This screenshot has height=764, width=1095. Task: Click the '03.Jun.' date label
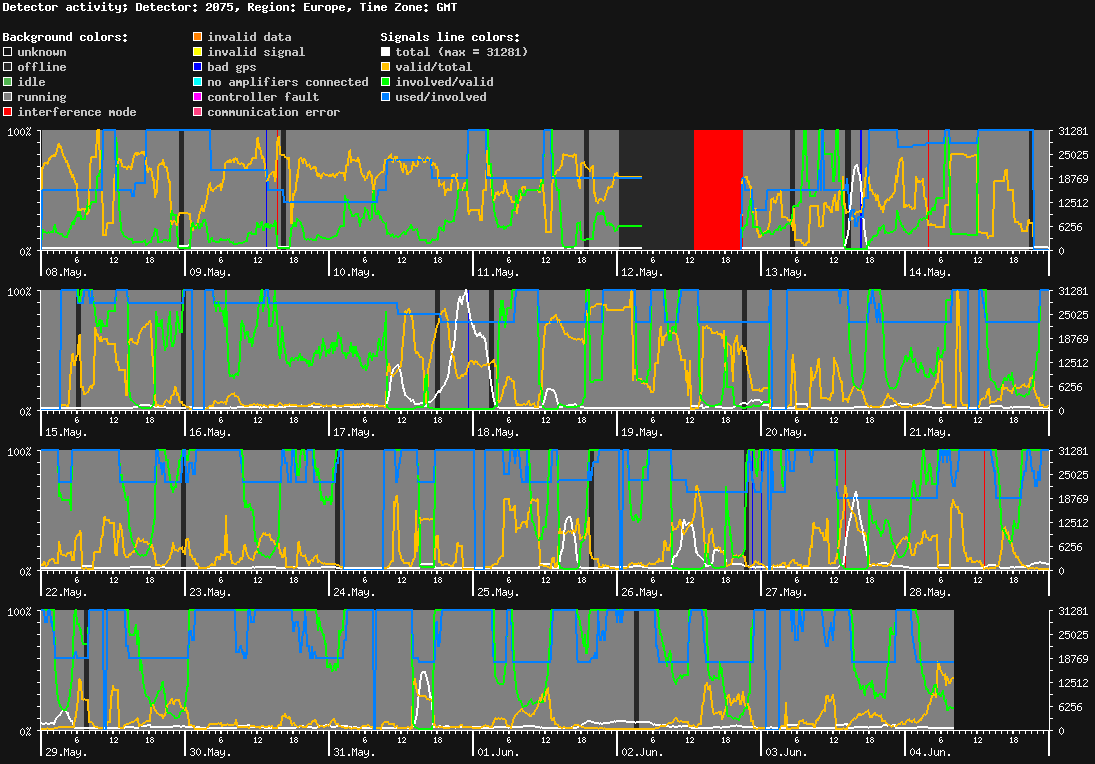pyautogui.click(x=786, y=752)
